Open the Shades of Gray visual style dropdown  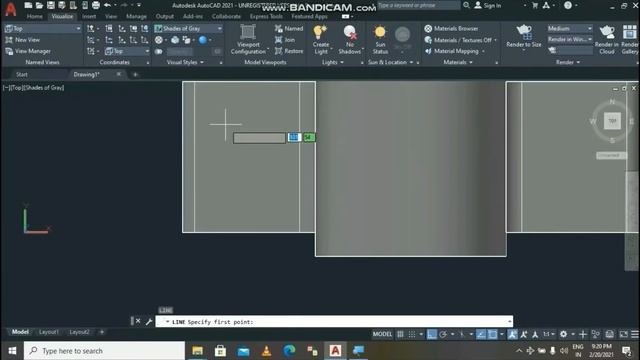(188, 29)
